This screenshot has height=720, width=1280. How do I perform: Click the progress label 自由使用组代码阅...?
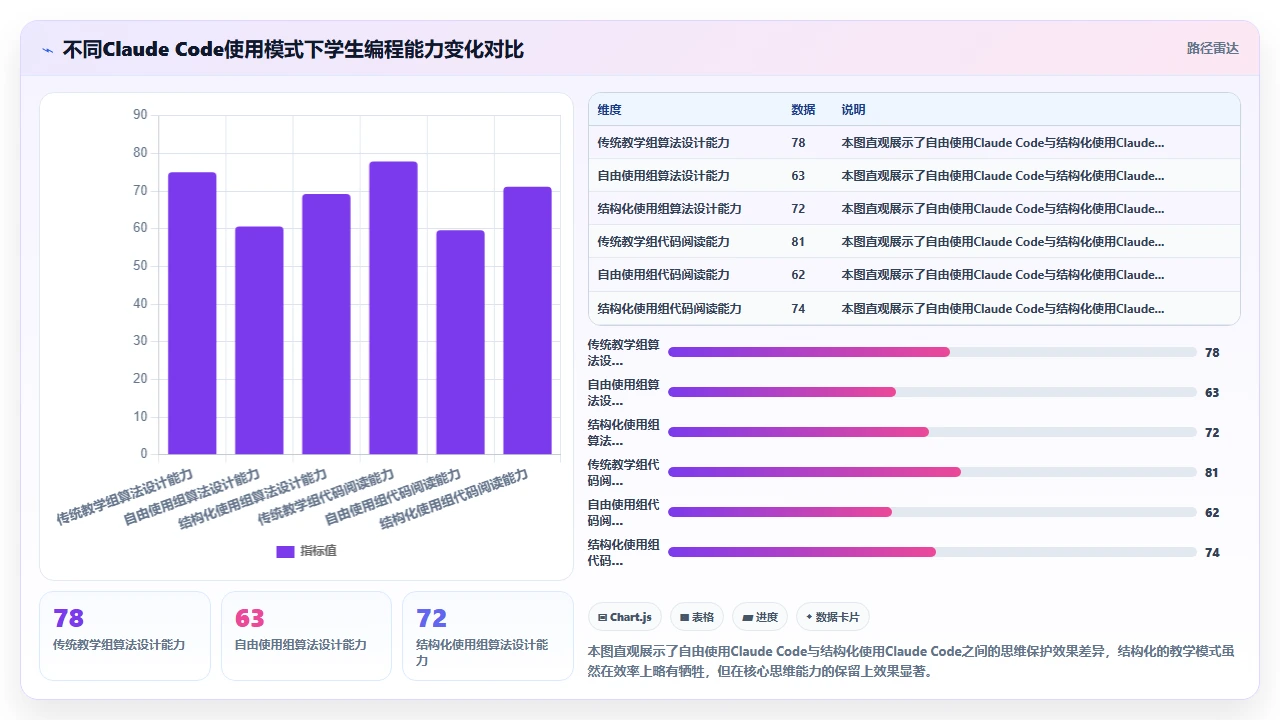624,512
